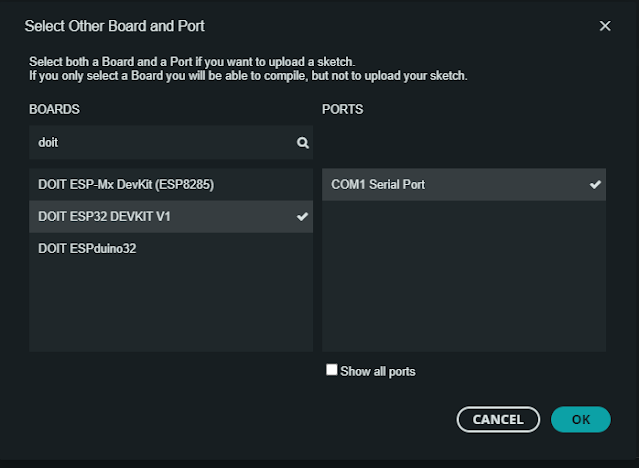Click the "If you only select a Board" note
Screen dimensions: 639x468
(248, 75)
